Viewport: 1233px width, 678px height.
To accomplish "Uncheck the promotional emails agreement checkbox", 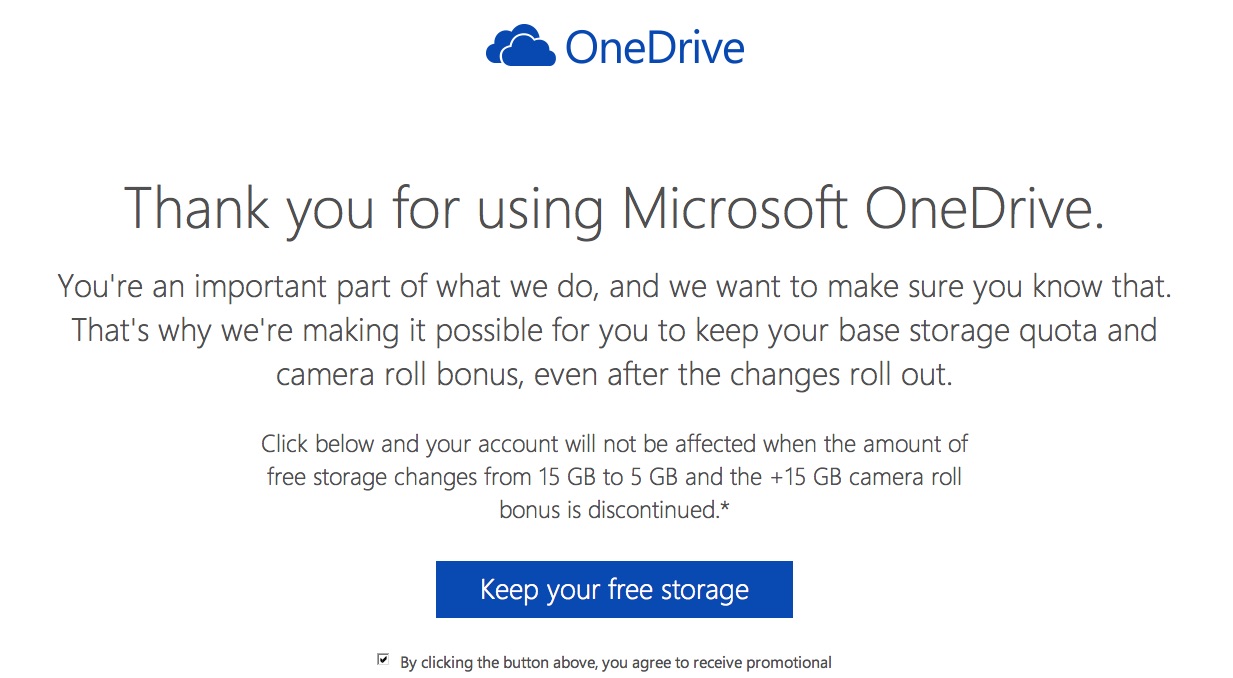I will click(383, 660).
